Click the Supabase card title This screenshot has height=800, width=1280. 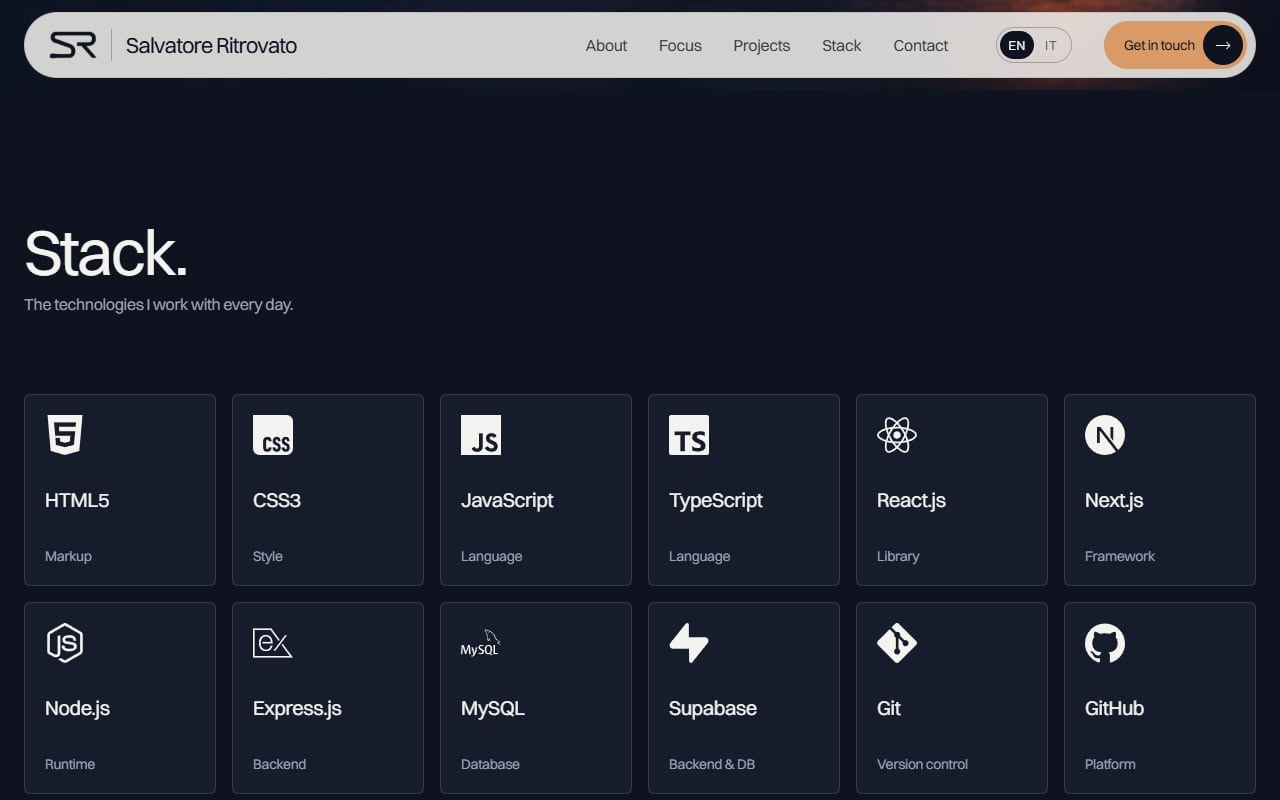click(x=713, y=708)
